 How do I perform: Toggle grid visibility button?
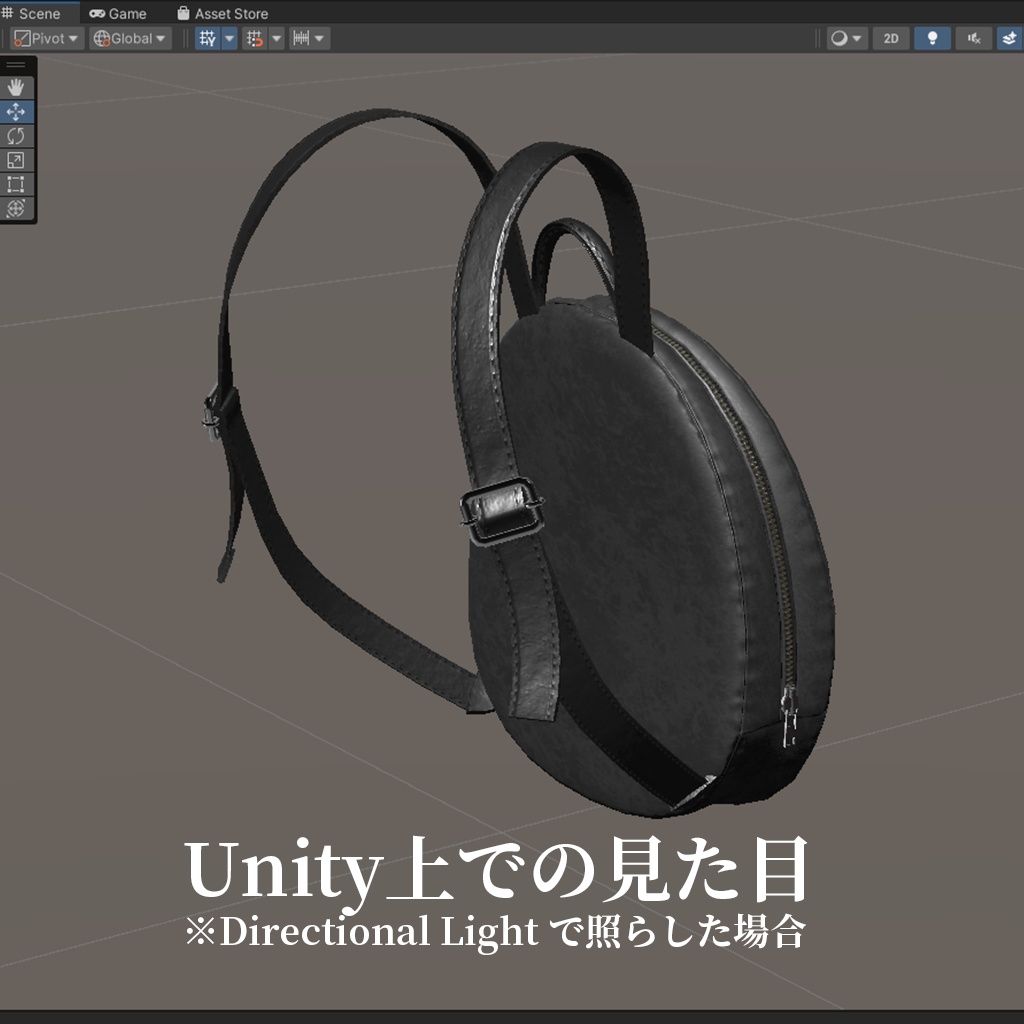pyautogui.click(x=208, y=39)
